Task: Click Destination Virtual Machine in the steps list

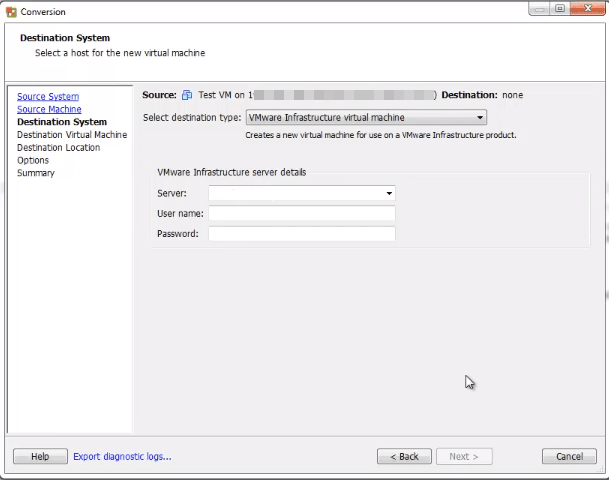Action: click(72, 135)
